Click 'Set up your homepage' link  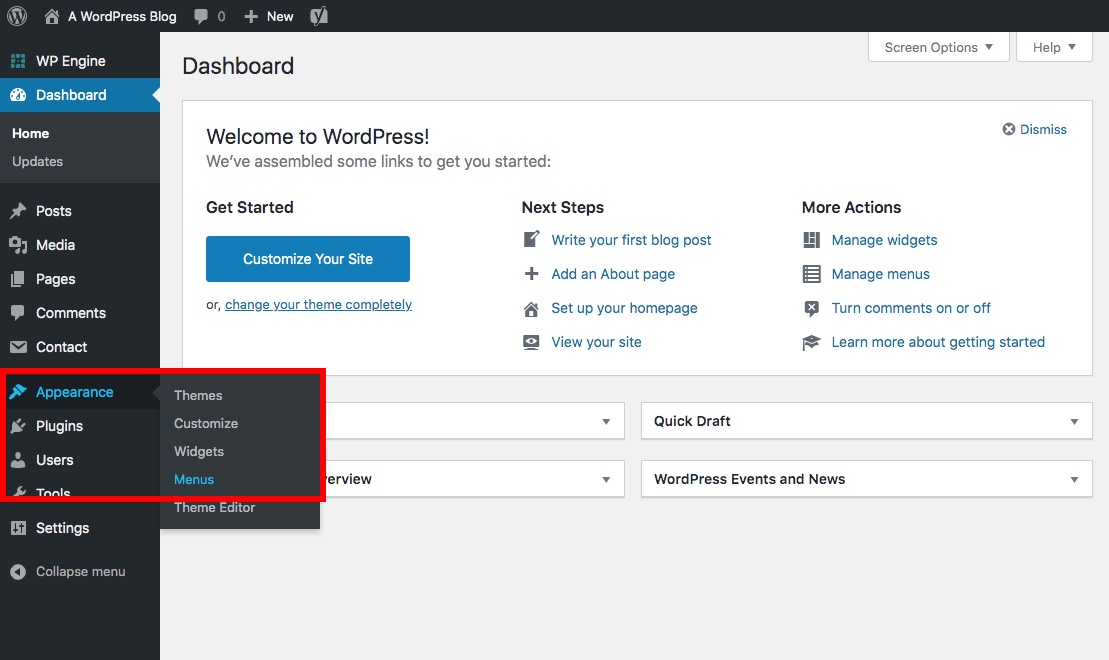point(625,308)
